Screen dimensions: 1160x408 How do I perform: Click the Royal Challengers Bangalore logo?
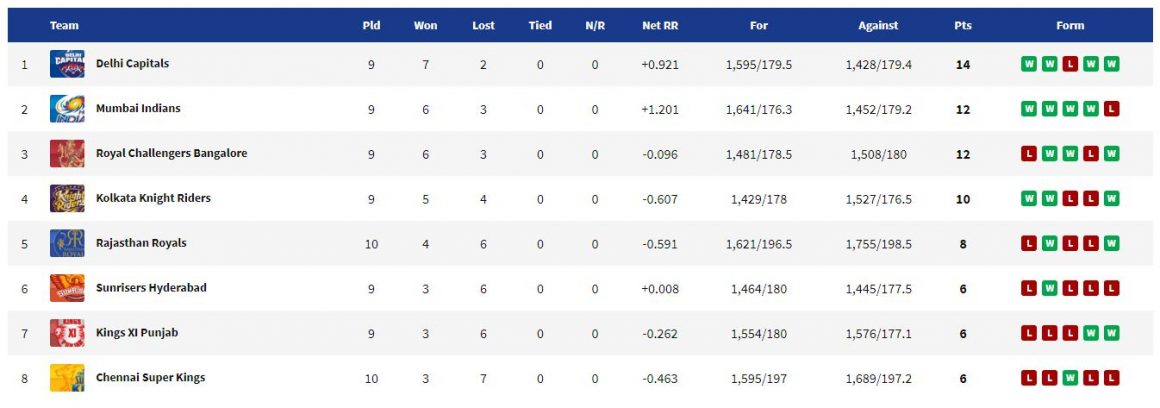point(67,154)
